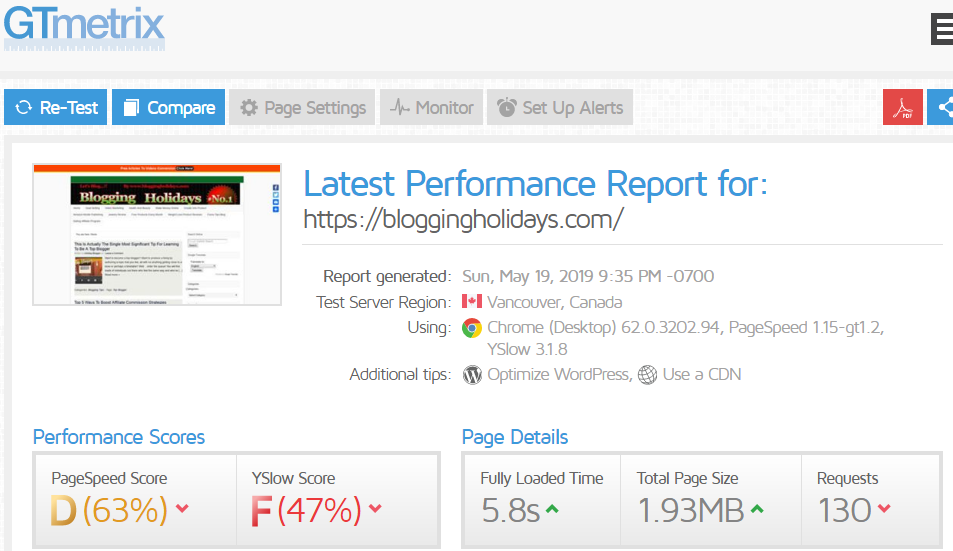Click the WordPress icon beside Optimize WordPress

[472, 375]
